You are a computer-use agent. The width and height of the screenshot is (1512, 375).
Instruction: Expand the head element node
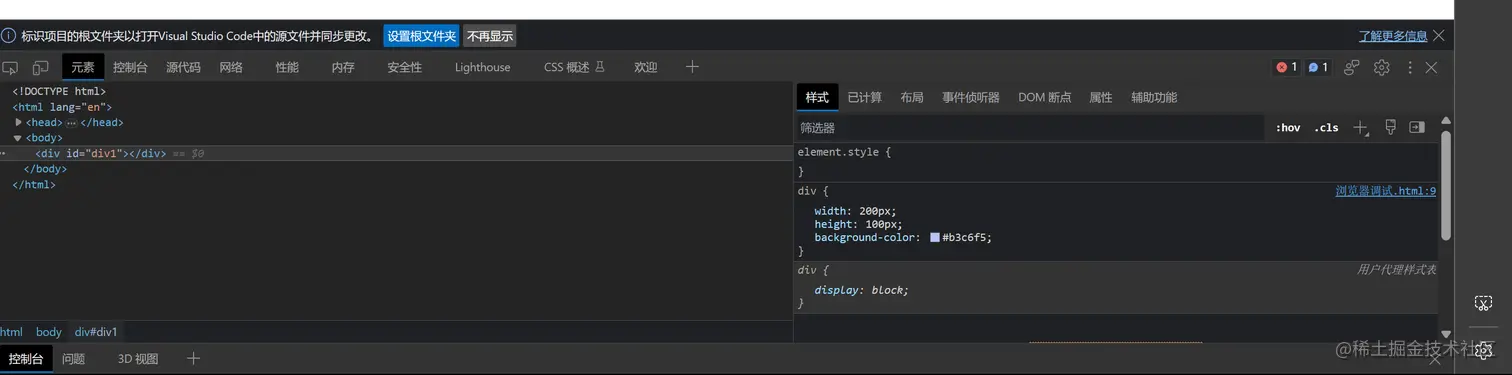coord(19,122)
